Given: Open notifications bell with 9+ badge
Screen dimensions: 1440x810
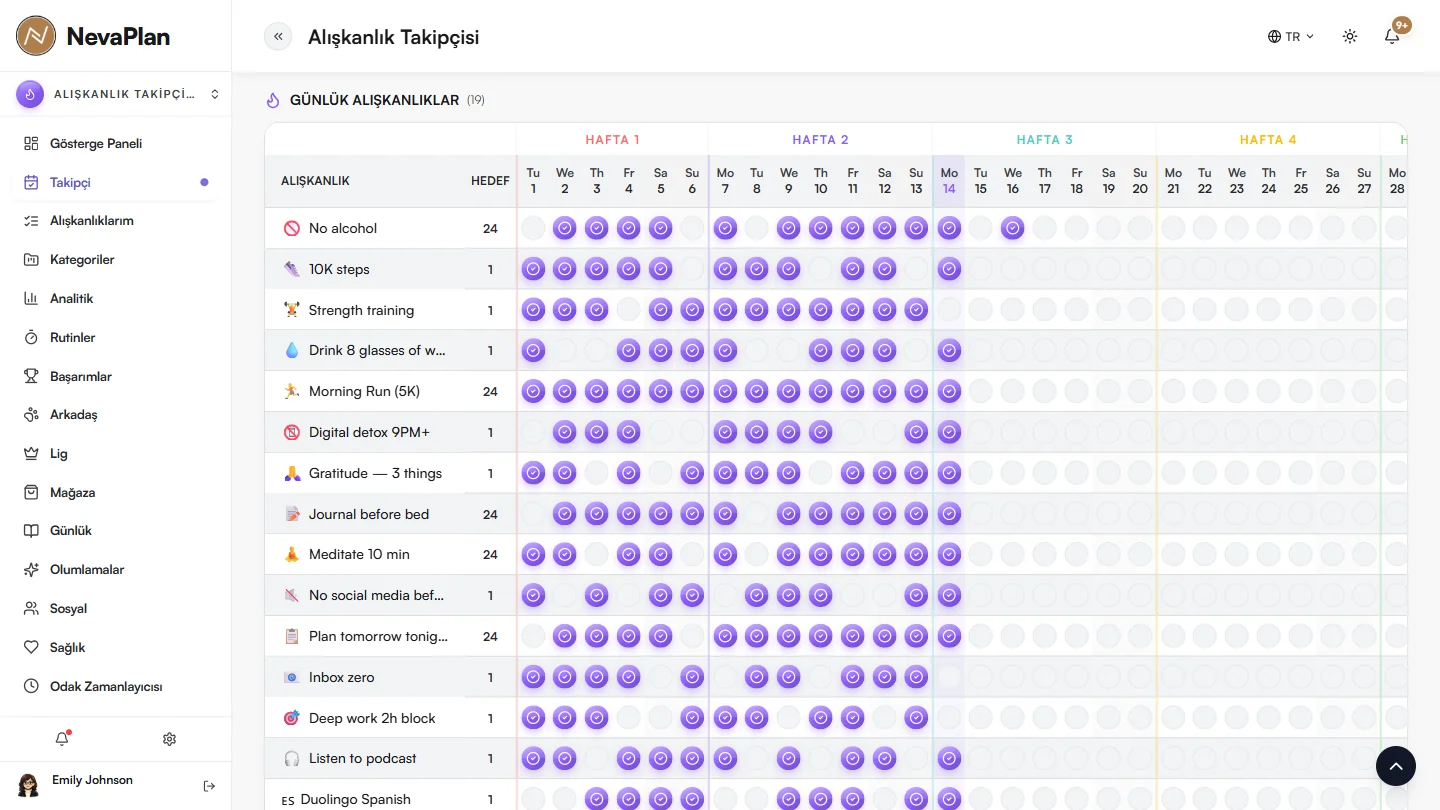Looking at the screenshot, I should click(x=1392, y=36).
